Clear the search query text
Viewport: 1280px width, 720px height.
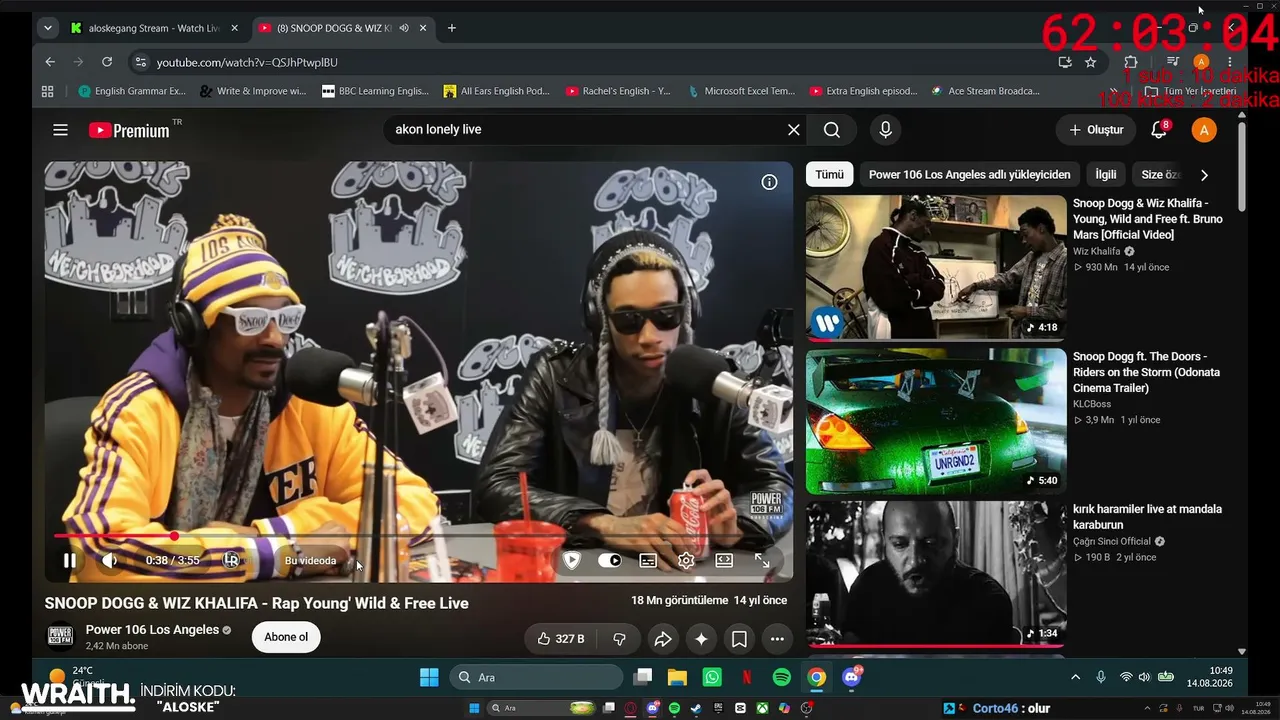(794, 129)
